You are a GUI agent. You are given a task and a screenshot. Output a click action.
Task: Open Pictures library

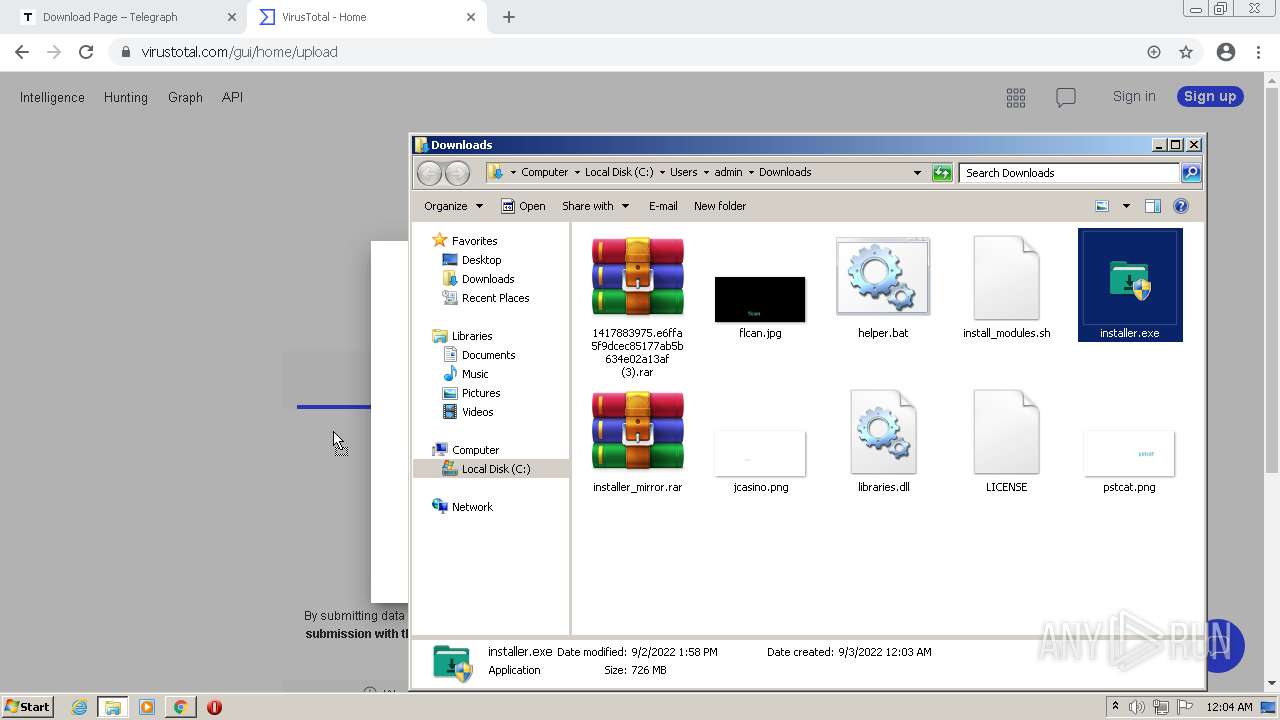(x=481, y=393)
